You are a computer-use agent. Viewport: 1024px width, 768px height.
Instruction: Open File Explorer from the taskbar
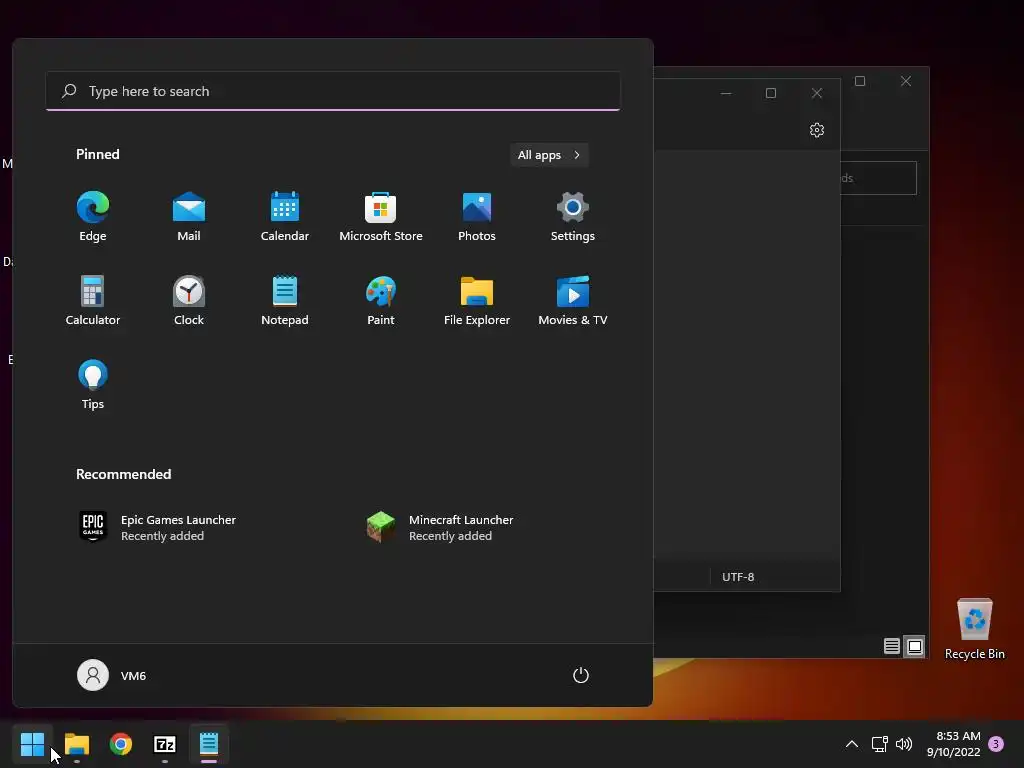76,744
